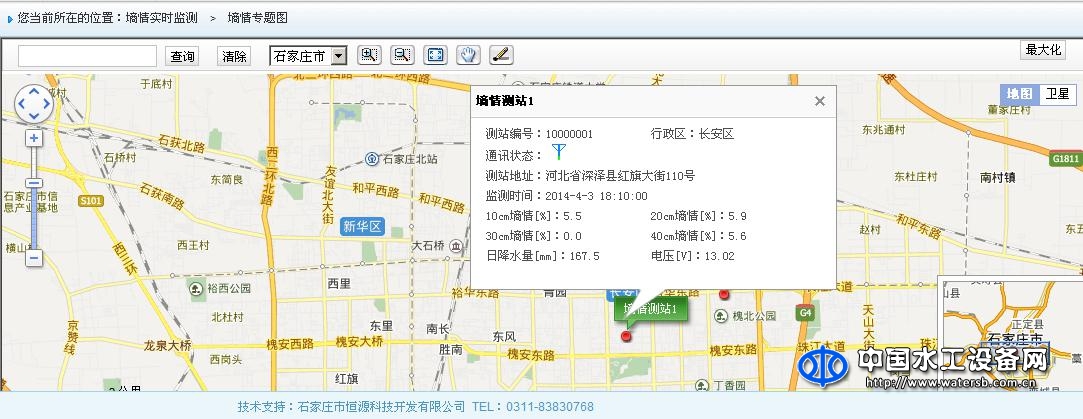Screen dimensions: 1083x419
Task: Click the plus zoom button on map
Action: [34, 138]
